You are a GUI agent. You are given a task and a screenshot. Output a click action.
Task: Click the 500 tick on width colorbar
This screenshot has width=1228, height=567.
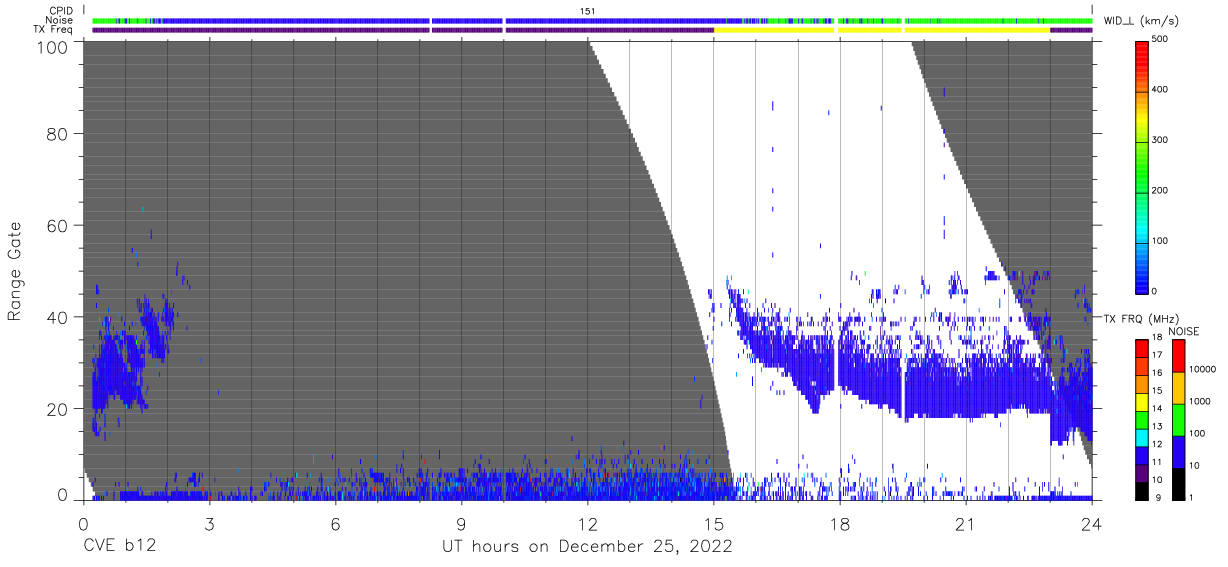click(x=1160, y=39)
